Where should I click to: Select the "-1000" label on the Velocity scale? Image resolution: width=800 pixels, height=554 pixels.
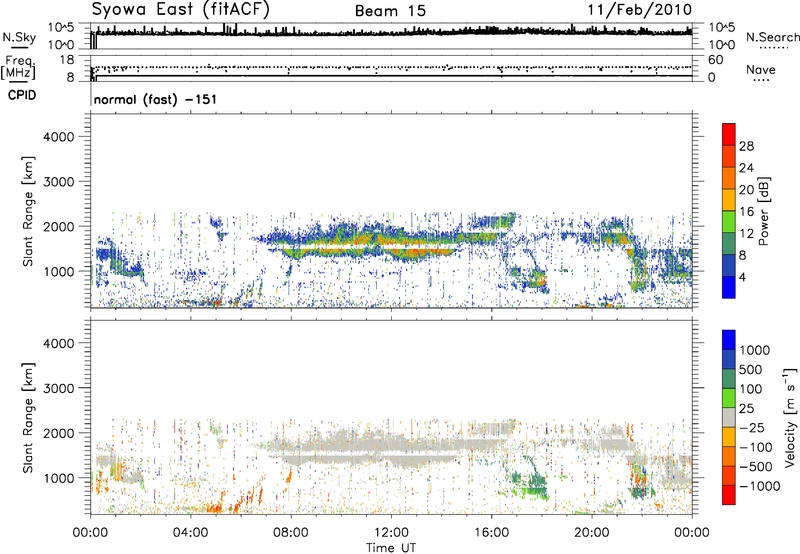click(760, 486)
